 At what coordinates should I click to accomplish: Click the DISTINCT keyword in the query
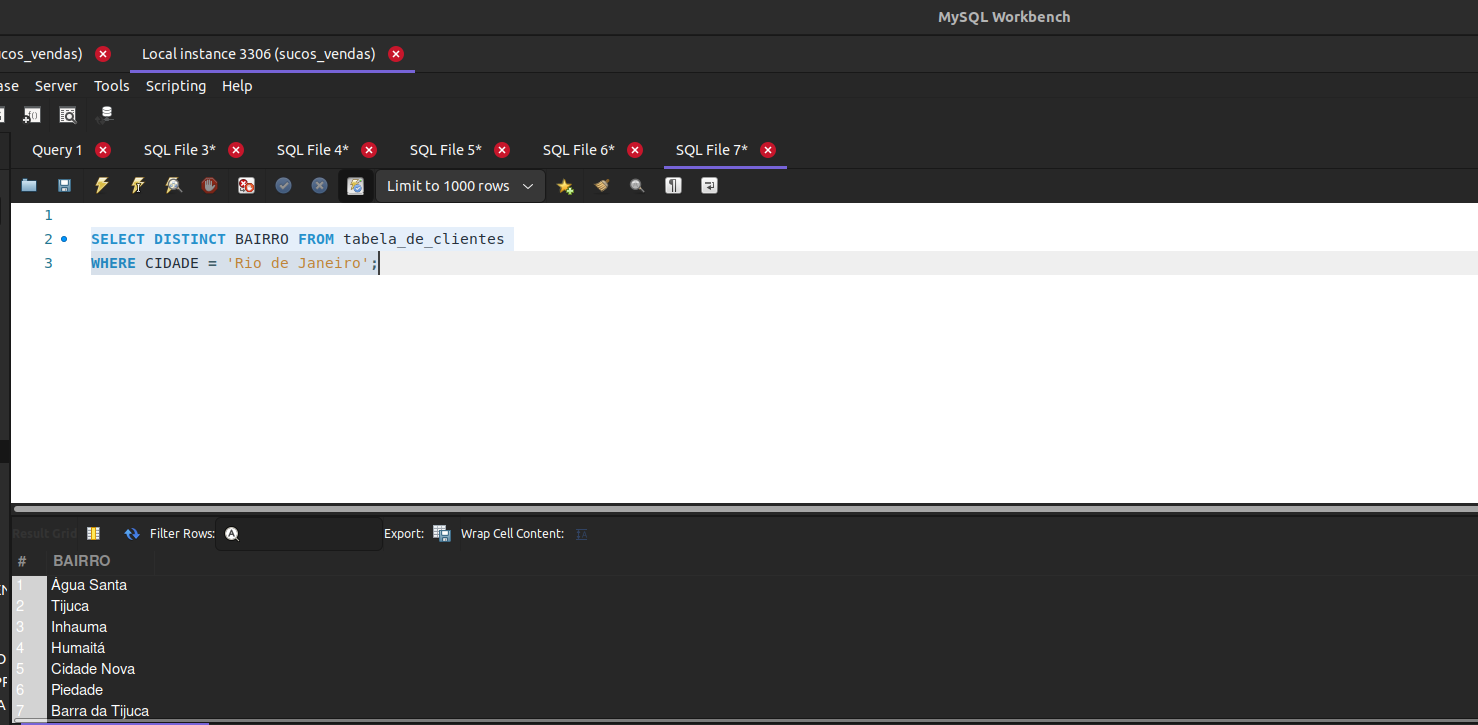[x=190, y=239]
